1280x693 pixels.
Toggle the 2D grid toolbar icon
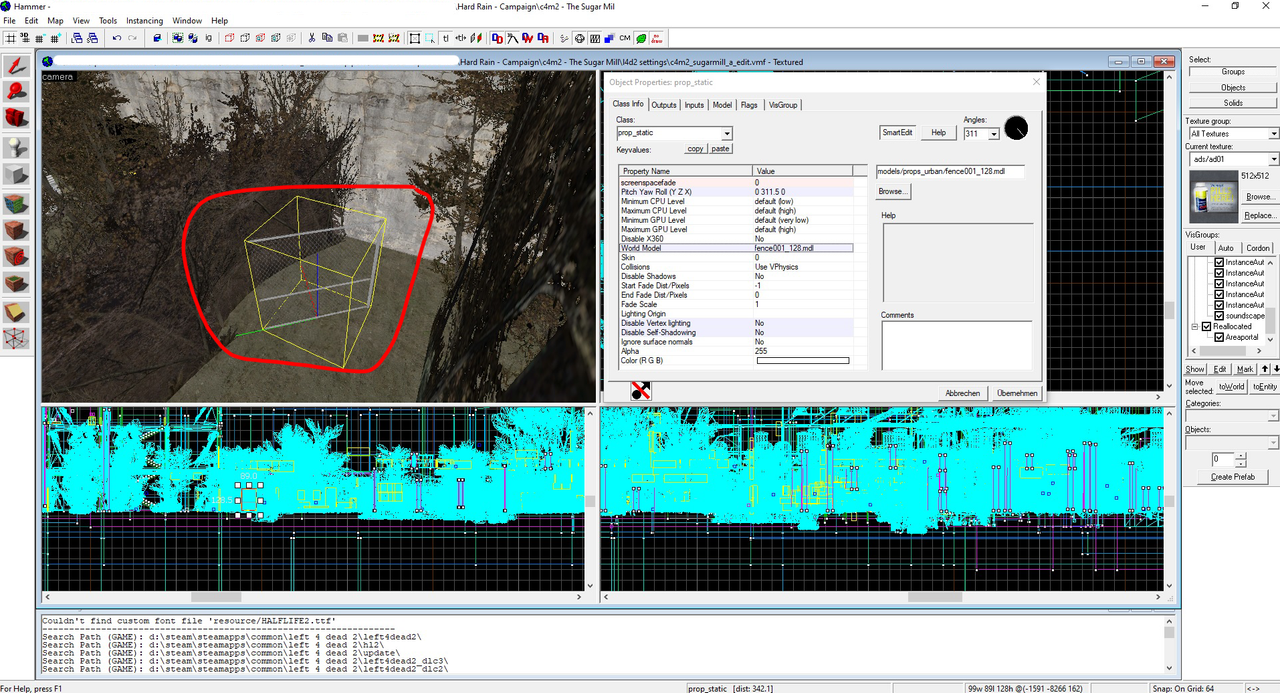pos(10,38)
